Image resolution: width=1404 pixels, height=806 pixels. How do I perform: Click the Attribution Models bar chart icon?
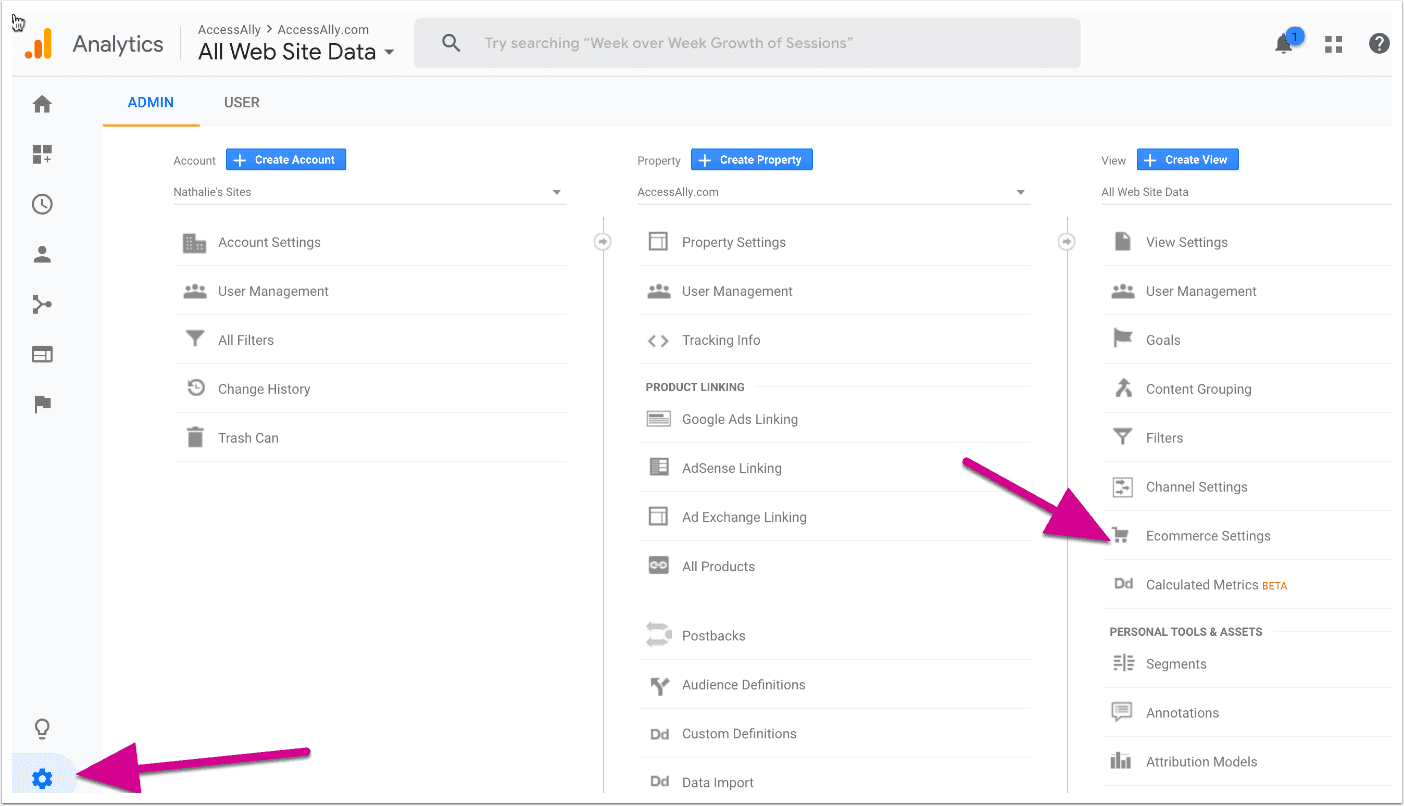pos(1122,762)
